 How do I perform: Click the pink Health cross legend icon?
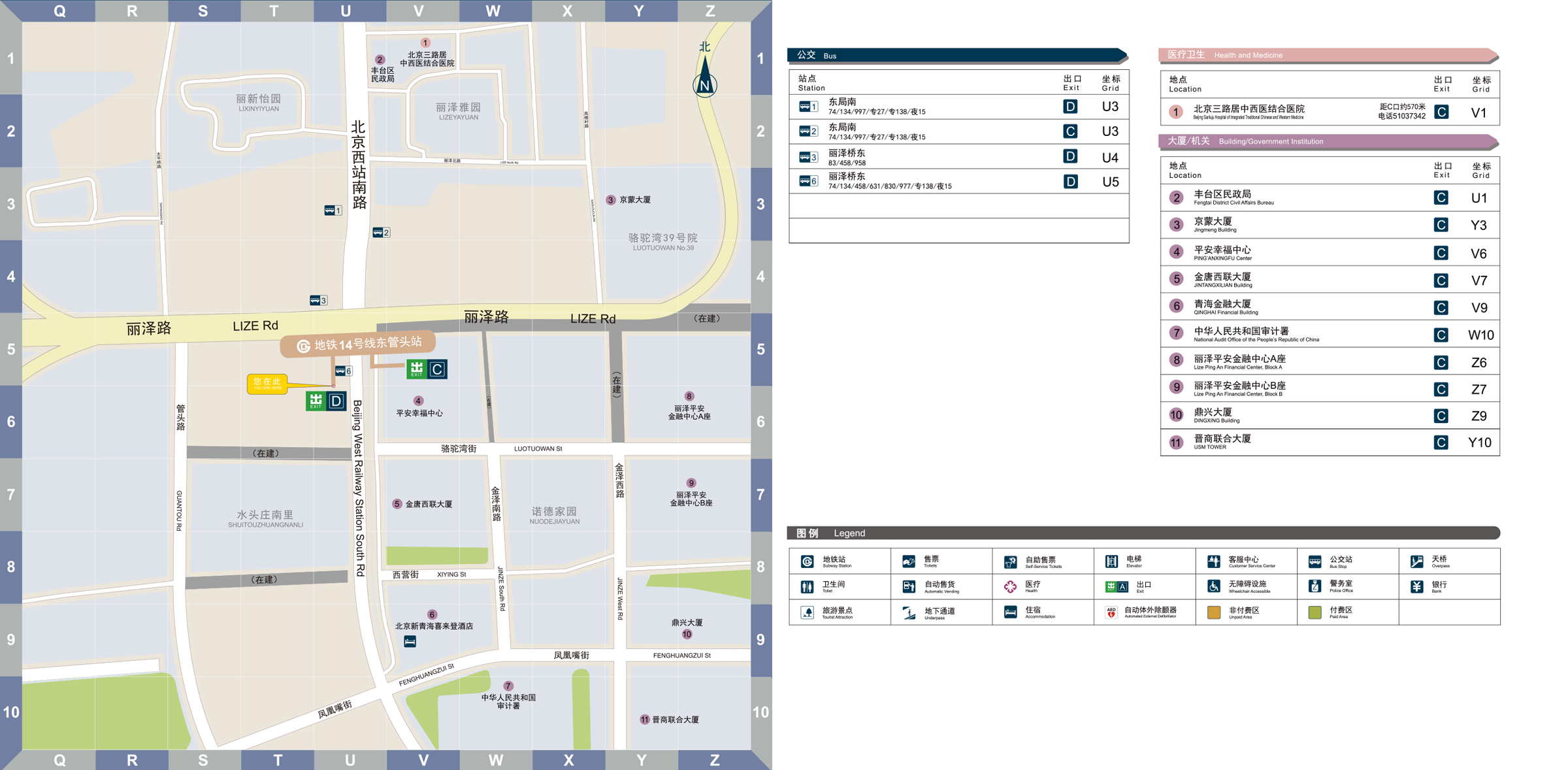point(1010,587)
